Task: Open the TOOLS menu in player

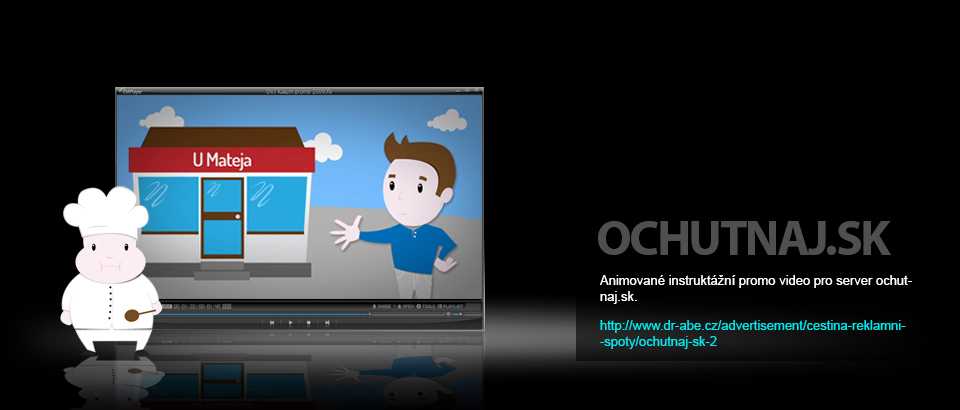Action: 426,306
